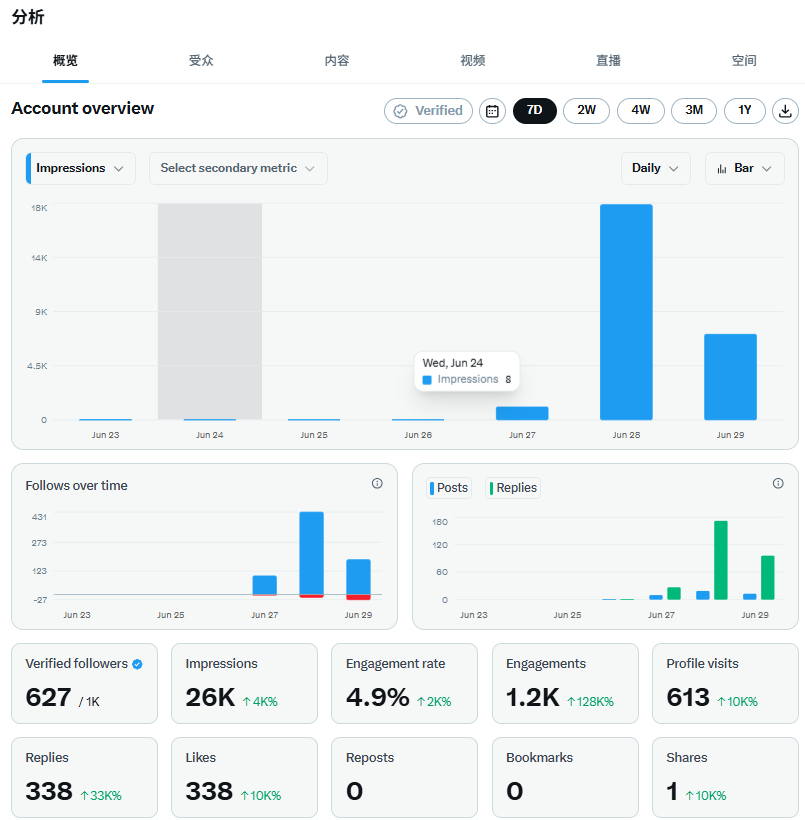Select the 3M time range
This screenshot has height=820, width=805.
point(694,111)
